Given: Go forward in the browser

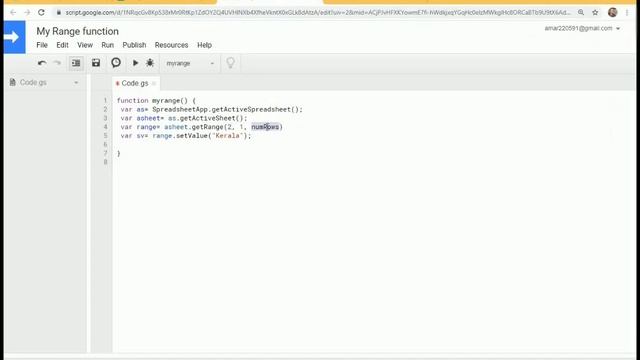Looking at the screenshot, I should [27, 13].
